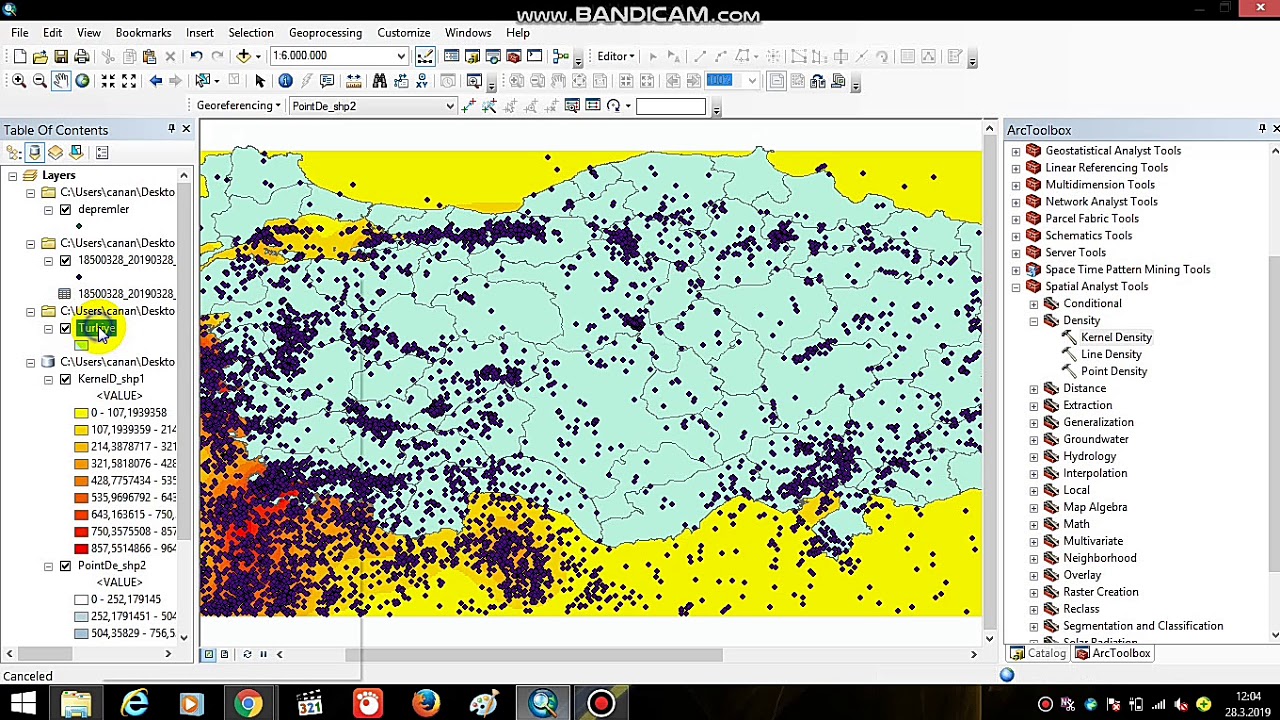
Task: Activate the Identify tool
Action: (x=285, y=81)
